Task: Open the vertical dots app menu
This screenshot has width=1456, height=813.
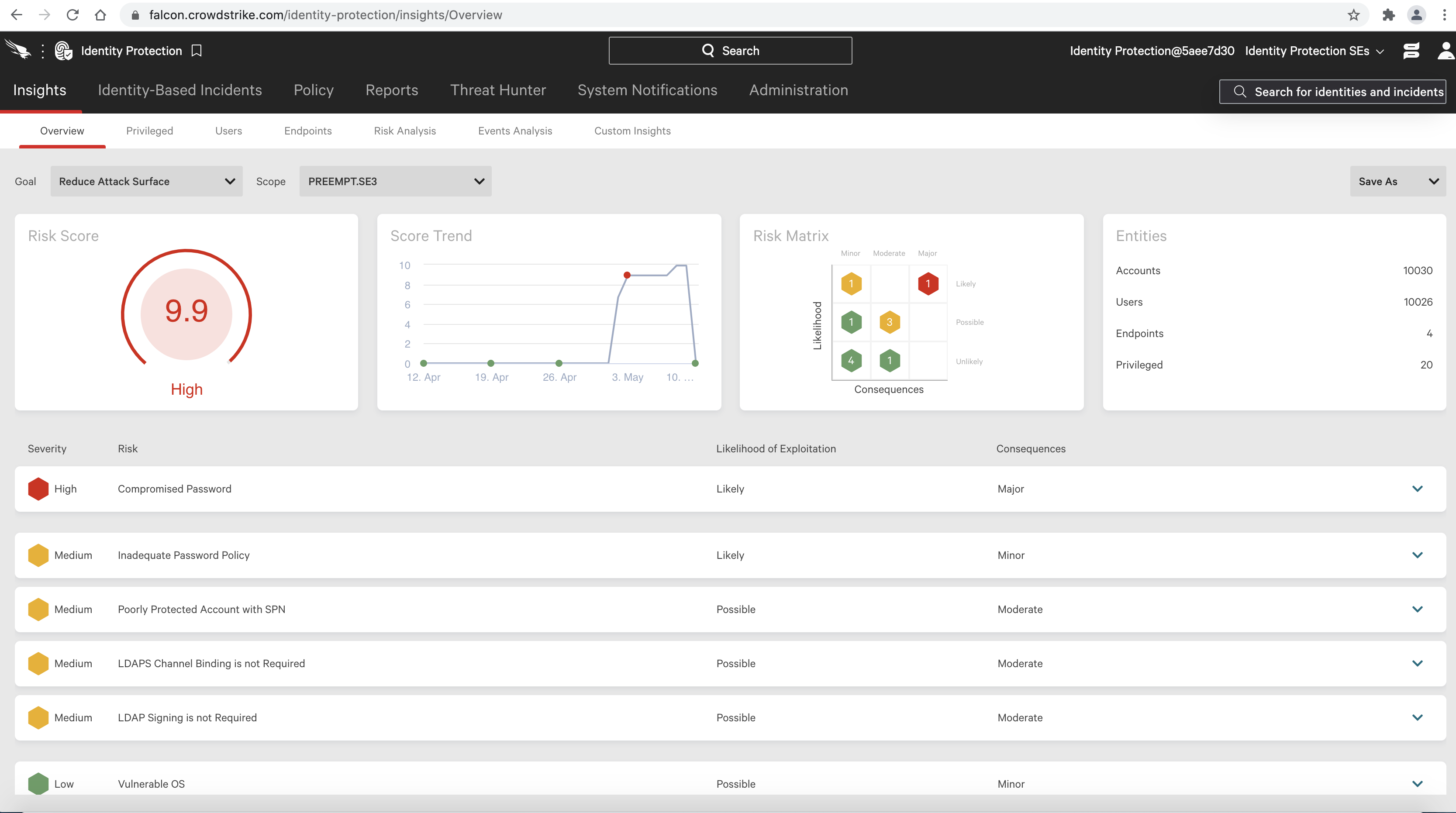Action: pos(43,51)
